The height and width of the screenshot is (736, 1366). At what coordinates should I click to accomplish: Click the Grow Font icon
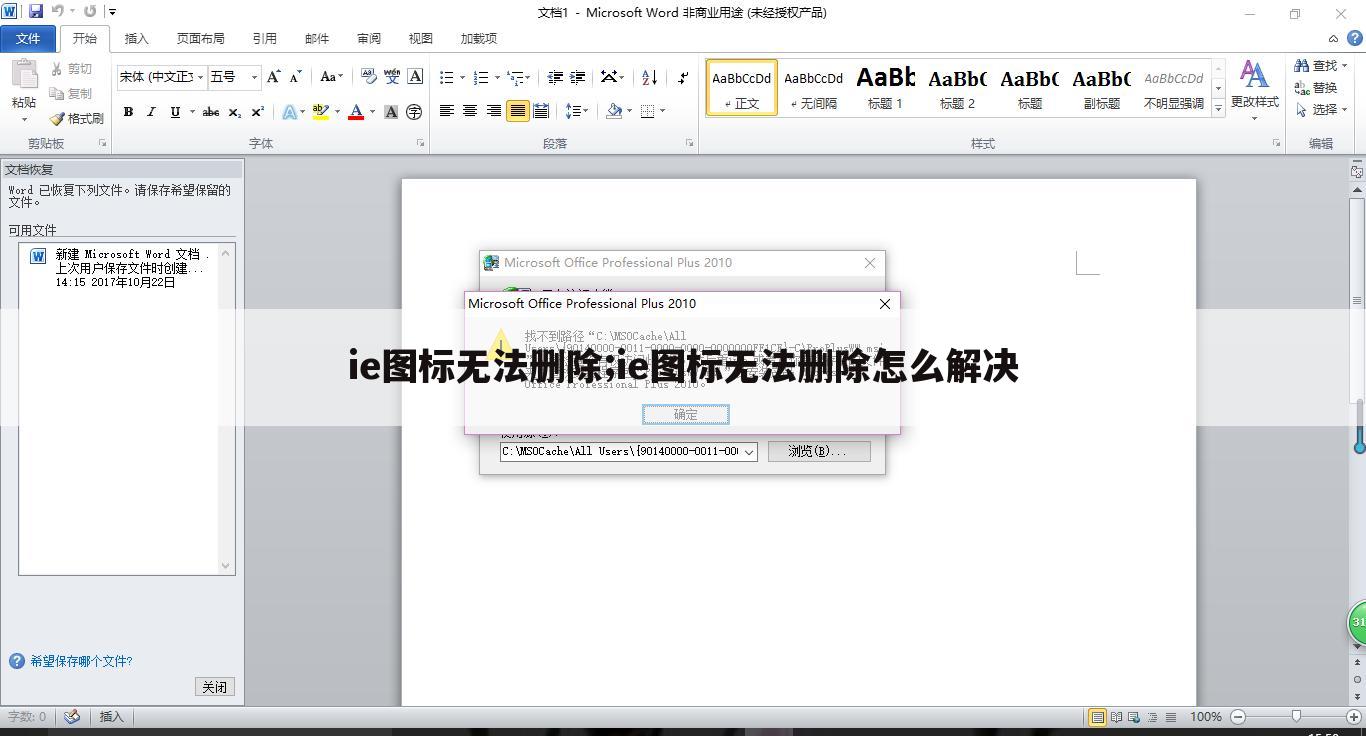273,77
